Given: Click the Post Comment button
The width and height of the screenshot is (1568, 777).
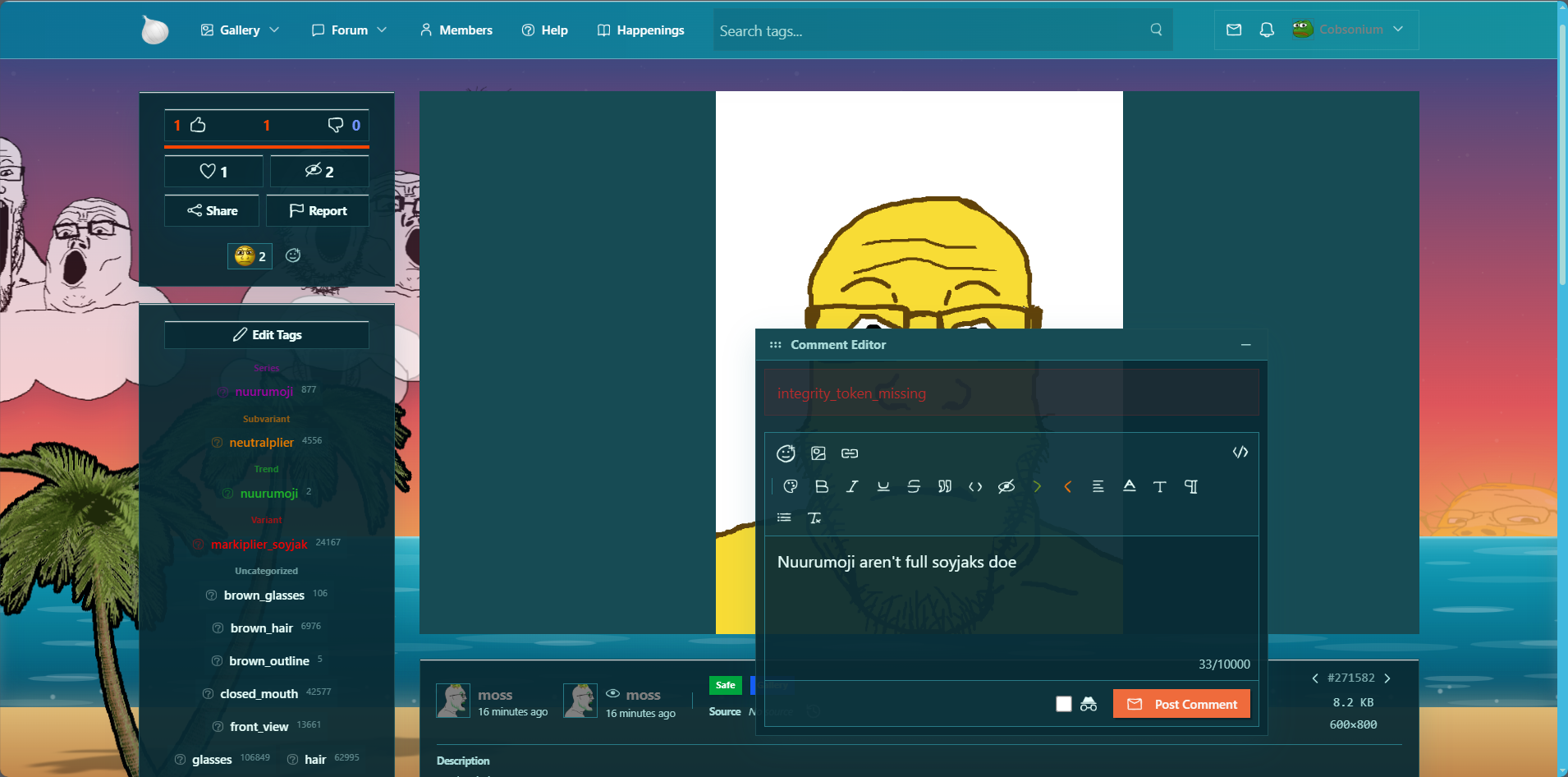Looking at the screenshot, I should [x=1181, y=704].
